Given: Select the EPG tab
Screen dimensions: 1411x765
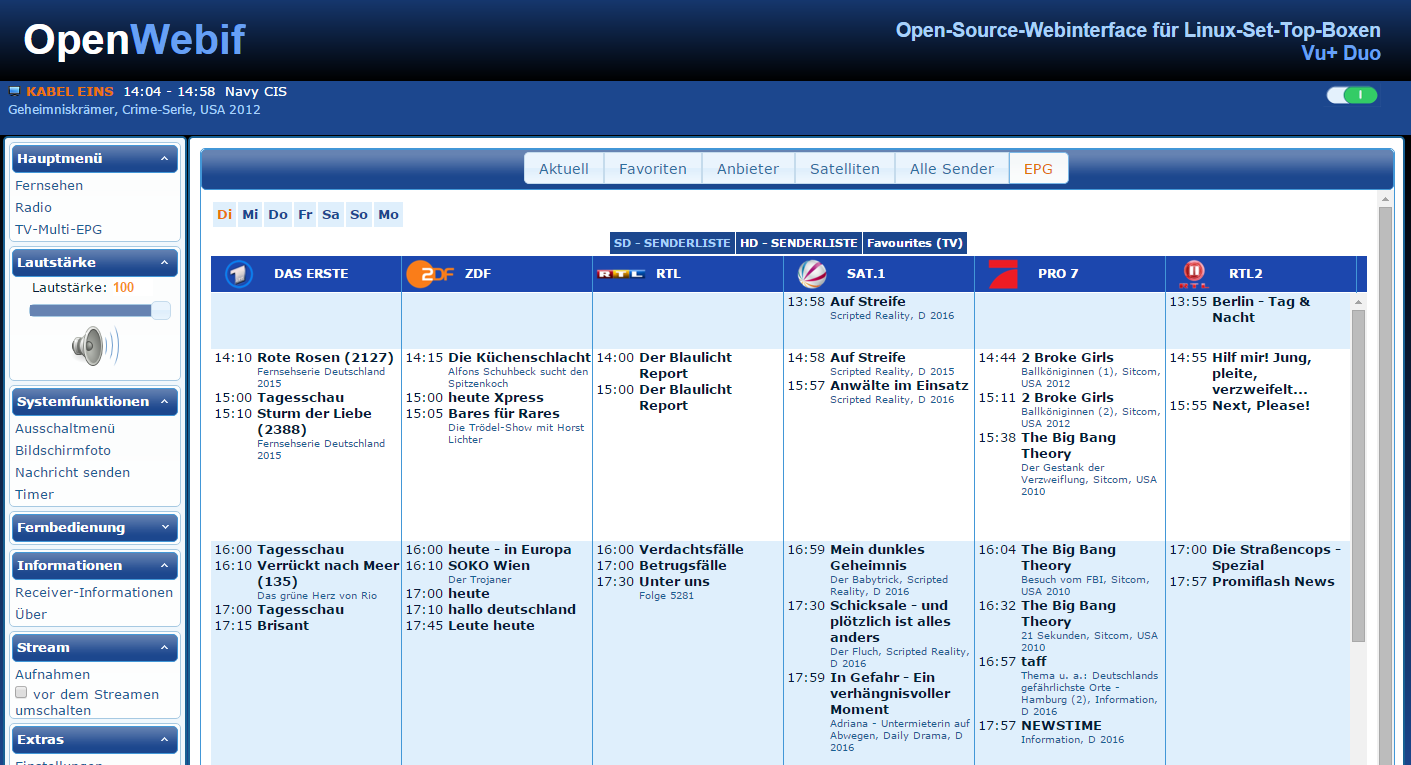Looking at the screenshot, I should [x=1038, y=168].
